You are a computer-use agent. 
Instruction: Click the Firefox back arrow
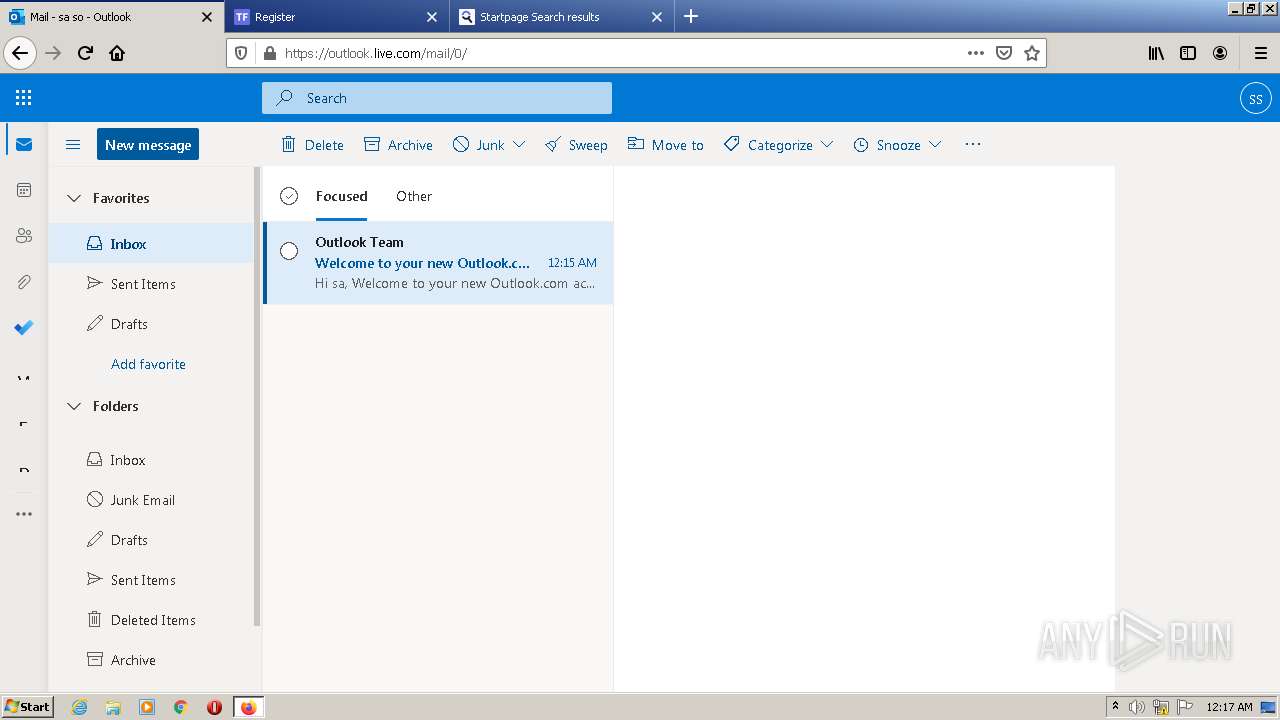[20, 53]
